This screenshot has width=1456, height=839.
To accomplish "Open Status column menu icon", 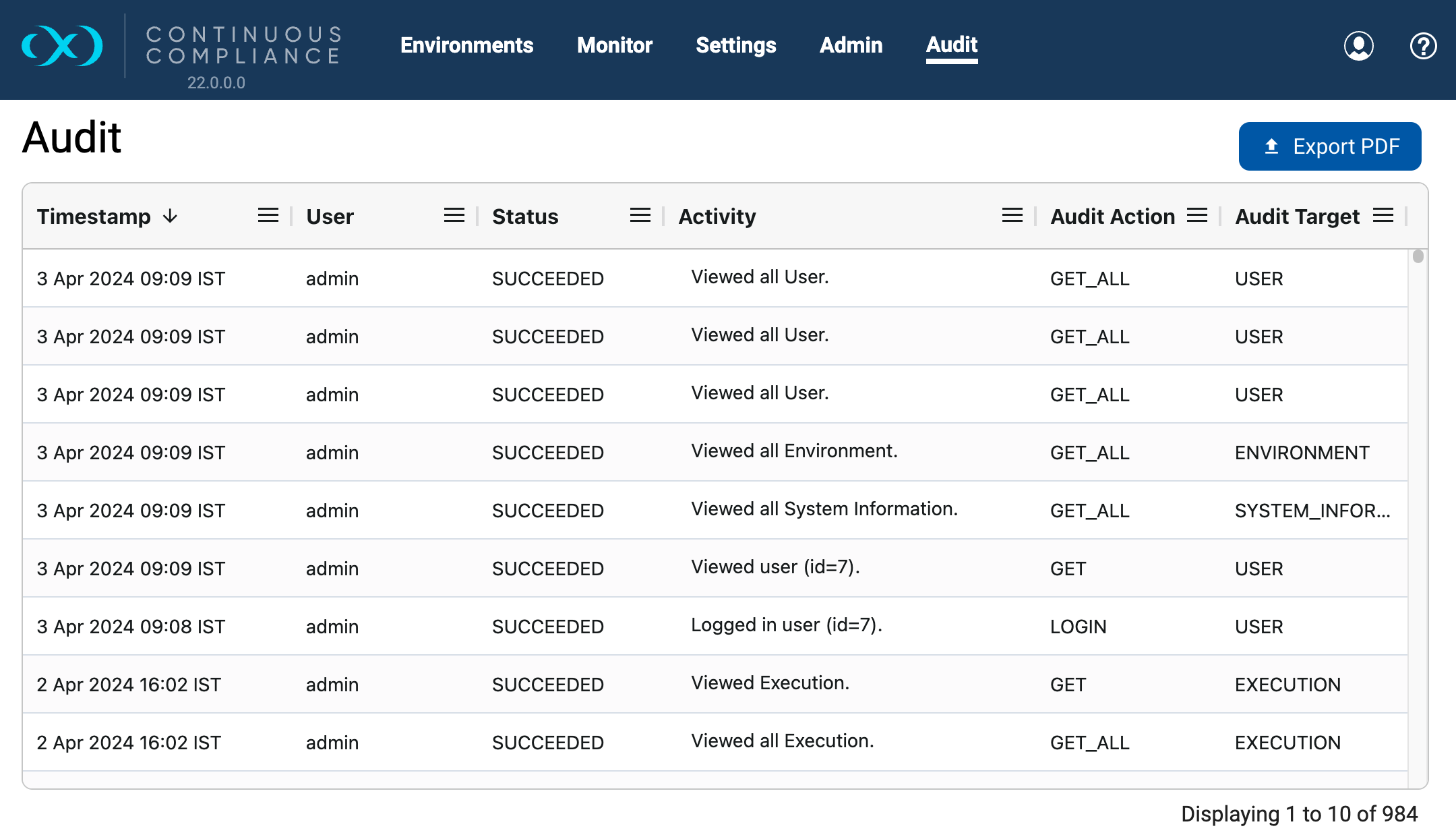I will click(x=640, y=216).
